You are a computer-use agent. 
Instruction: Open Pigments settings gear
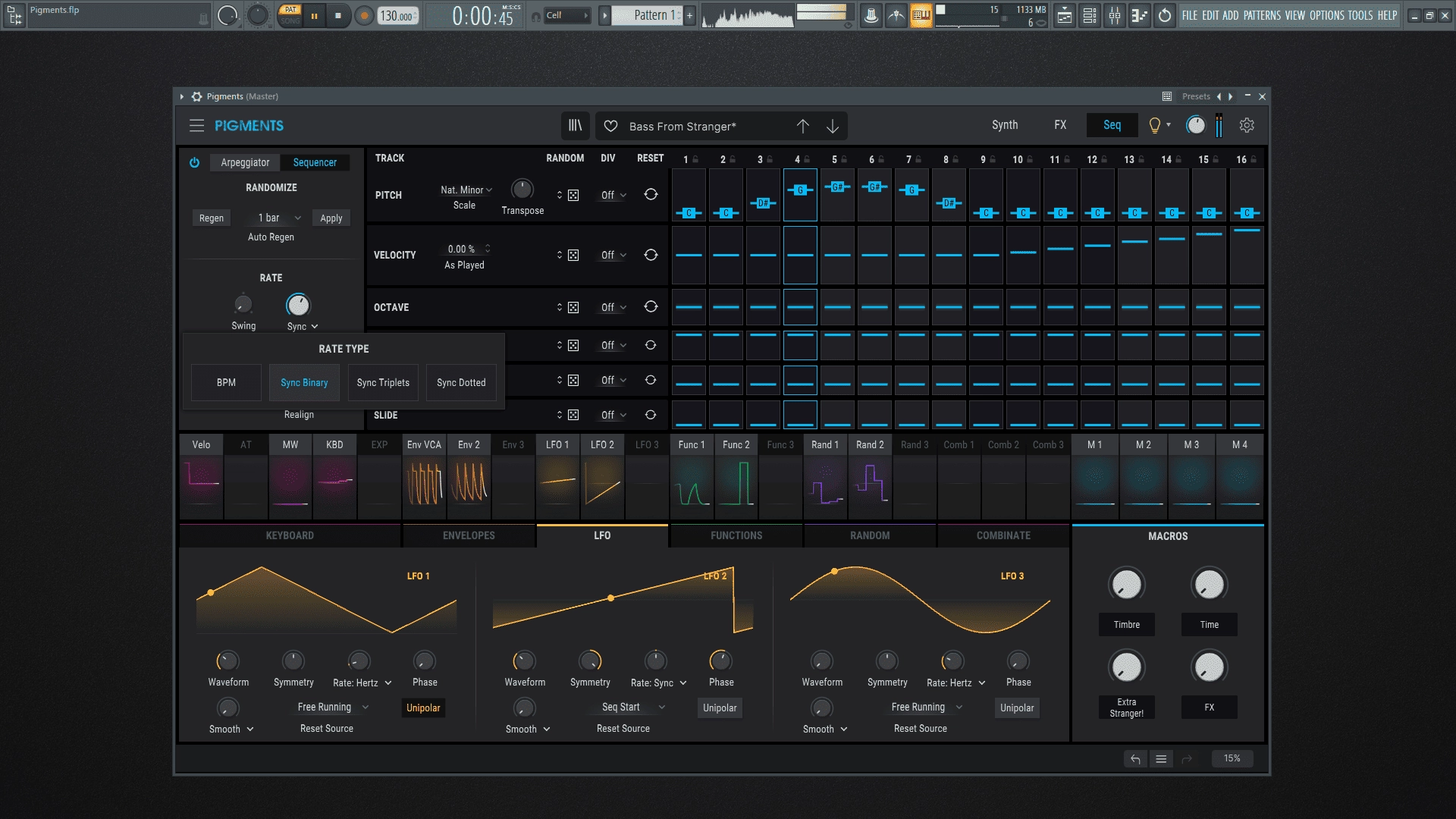[1247, 125]
